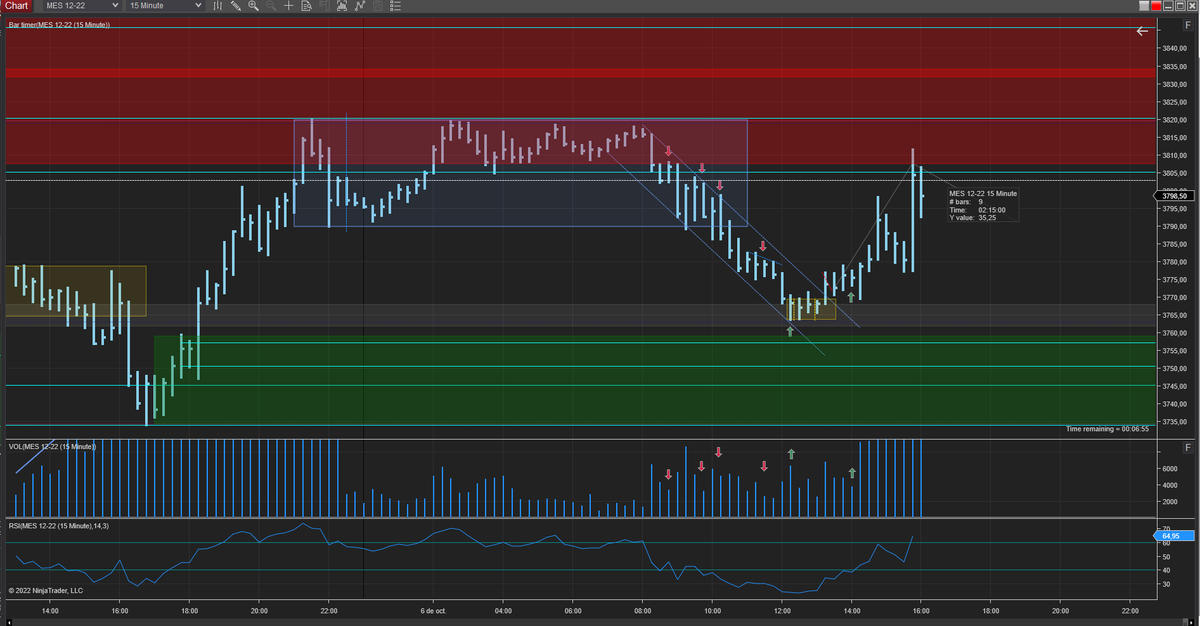1200x626 pixels.
Task: Open the MES 12-22 instrument selector dropdown
Action: pos(82,6)
